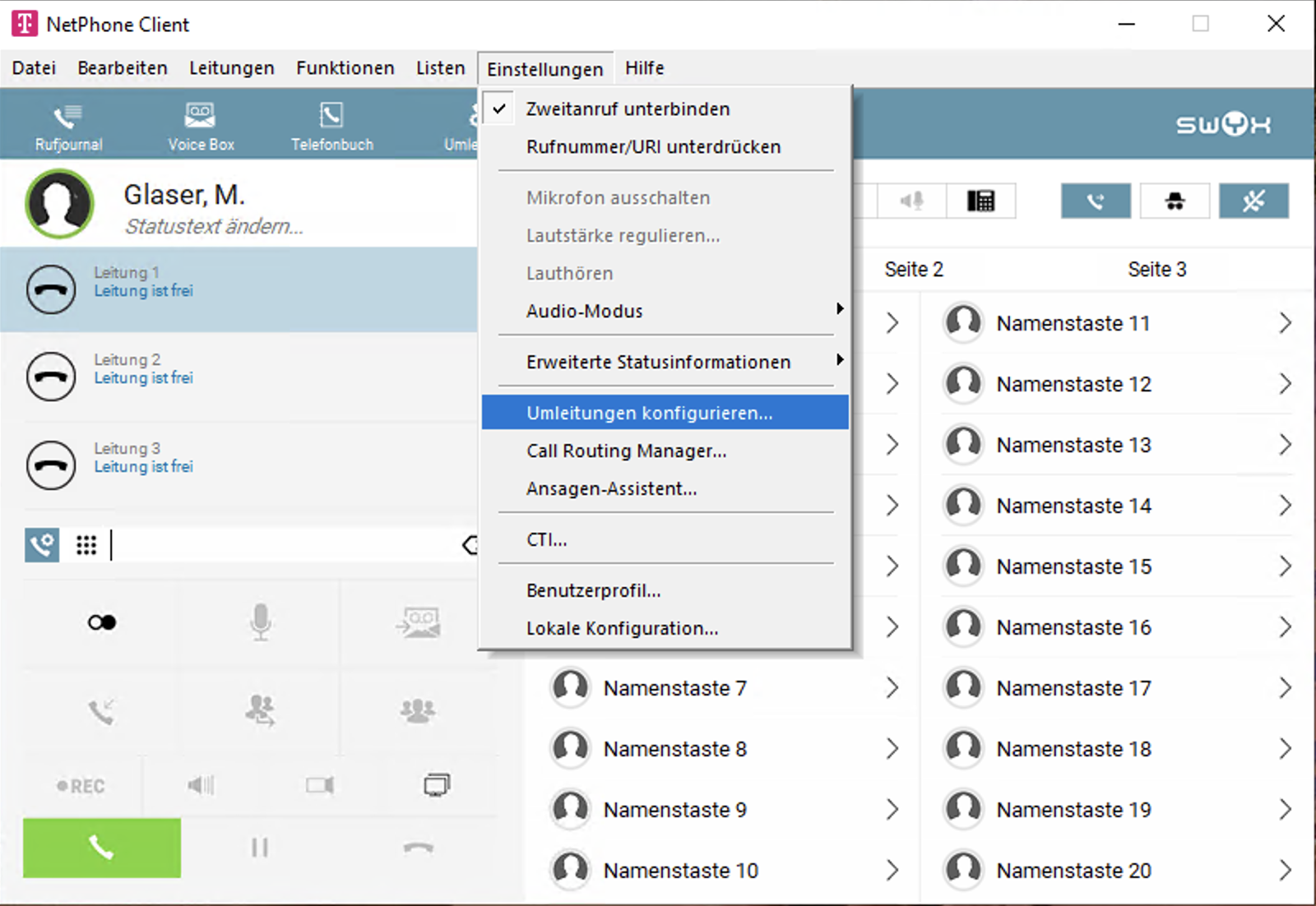Toggle Zweitanruf unterbinden checkmark

pos(628,109)
